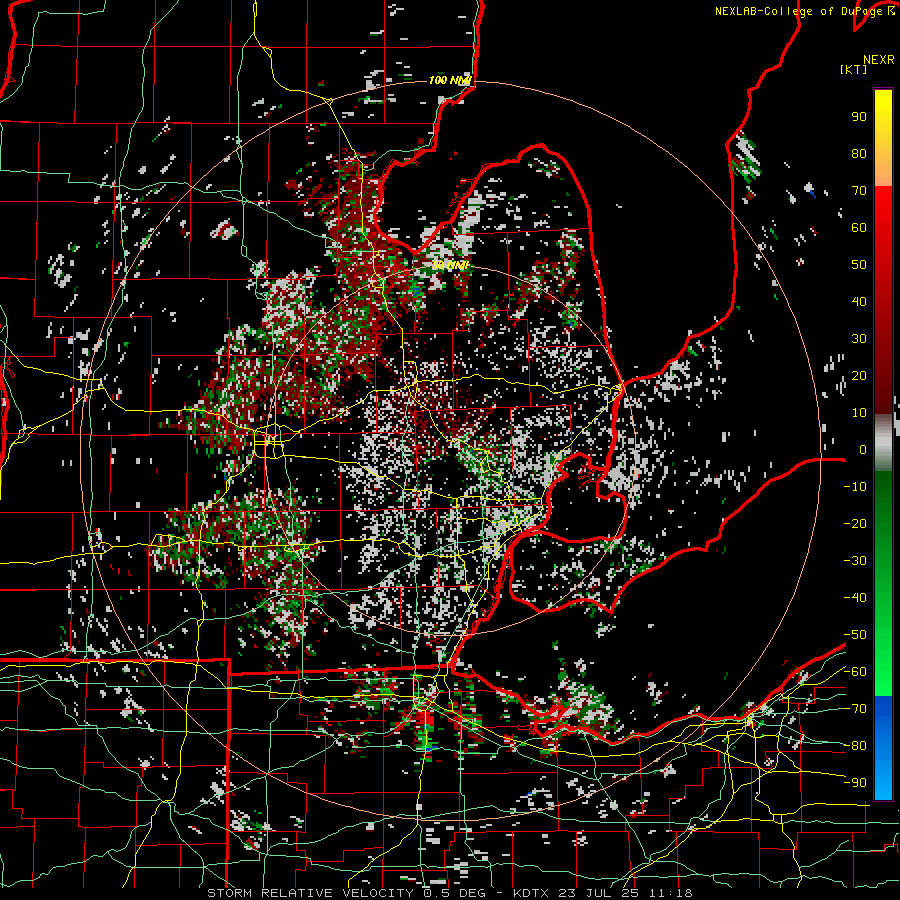Image resolution: width=900 pixels, height=900 pixels.
Task: Click the 90 value on velocity scale
Action: [859, 117]
